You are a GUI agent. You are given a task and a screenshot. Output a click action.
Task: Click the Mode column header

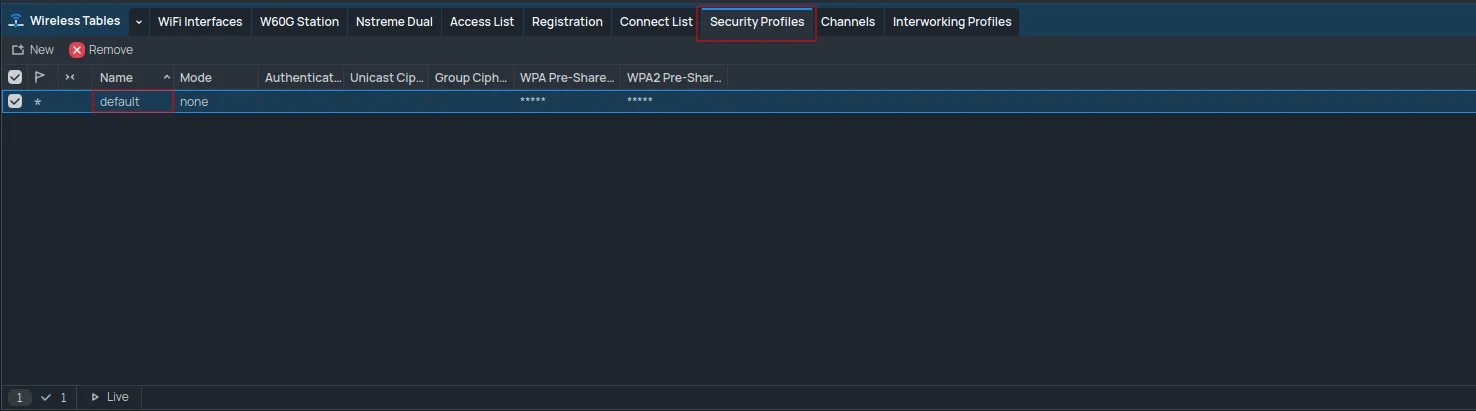click(196, 77)
